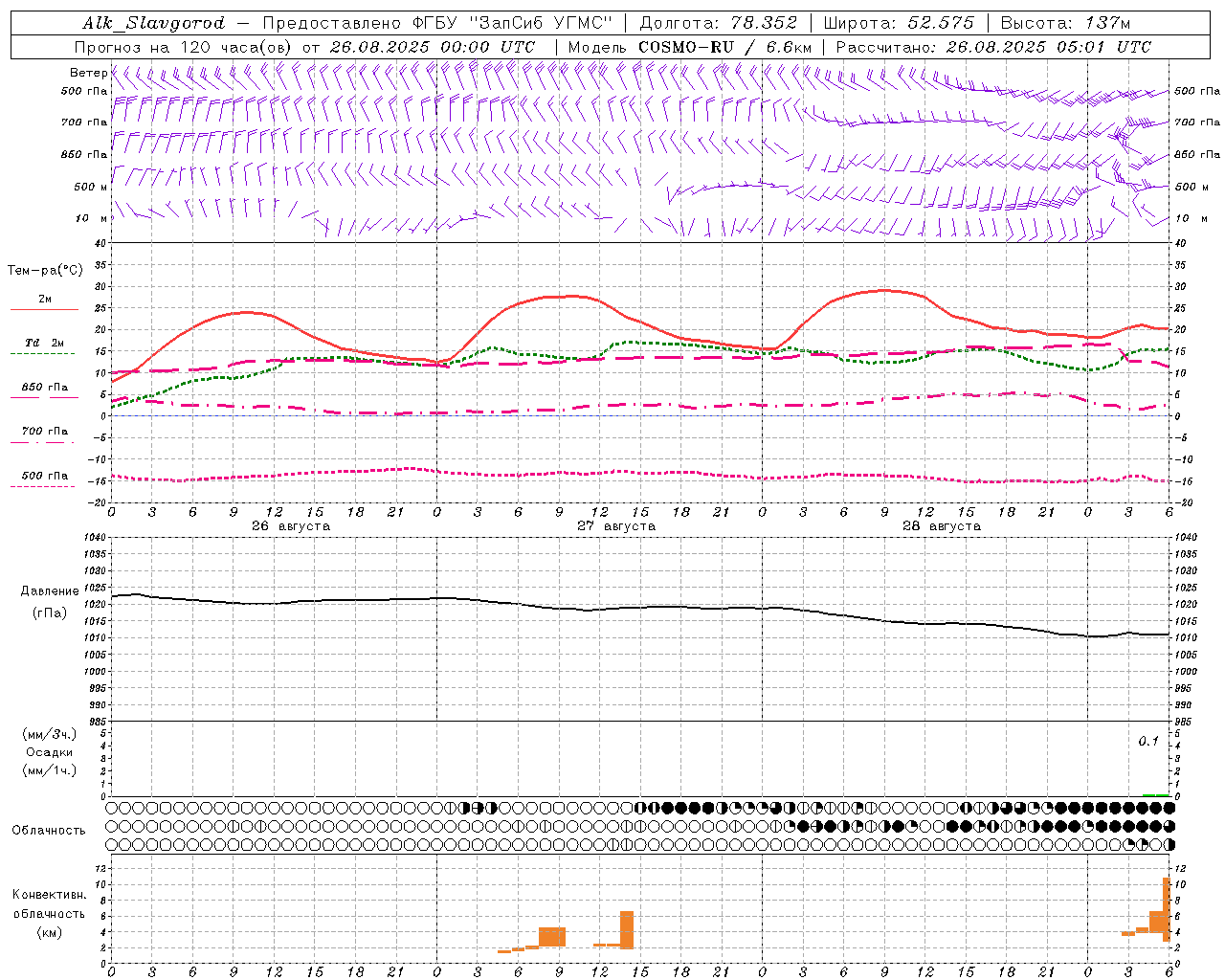Click the '(мм/1ч.)' precipitation unit label
The width and height of the screenshot is (1225, 980).
click(50, 770)
